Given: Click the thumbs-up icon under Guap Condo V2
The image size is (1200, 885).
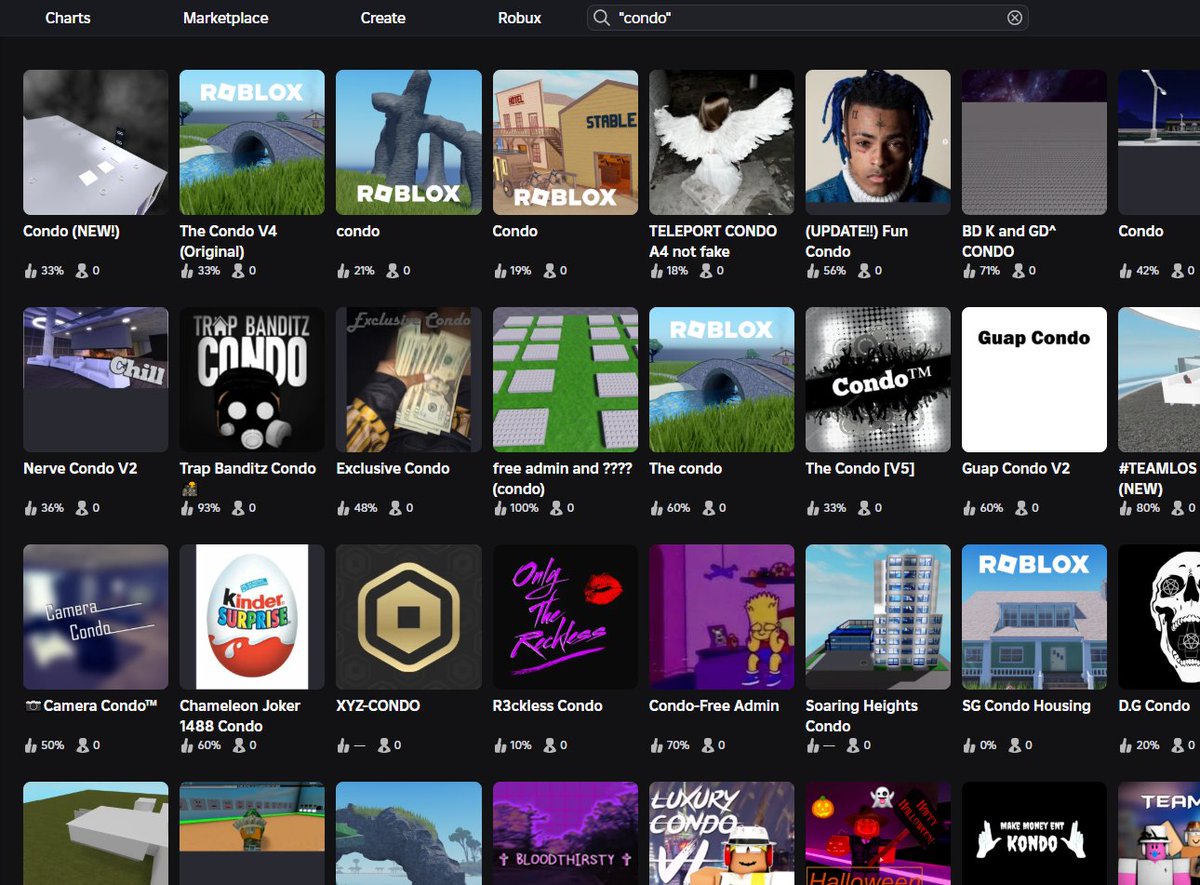Looking at the screenshot, I should tap(970, 508).
